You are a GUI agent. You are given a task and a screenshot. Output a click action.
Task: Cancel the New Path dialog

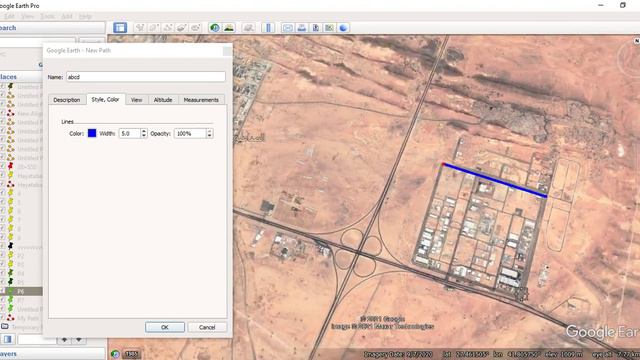[x=207, y=327]
